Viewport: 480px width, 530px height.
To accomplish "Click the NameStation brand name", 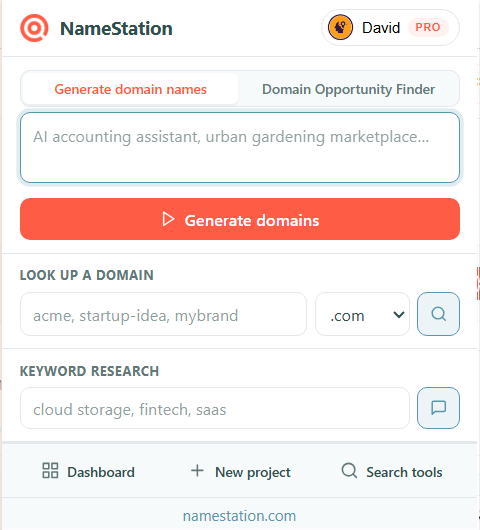I will click(116, 28).
